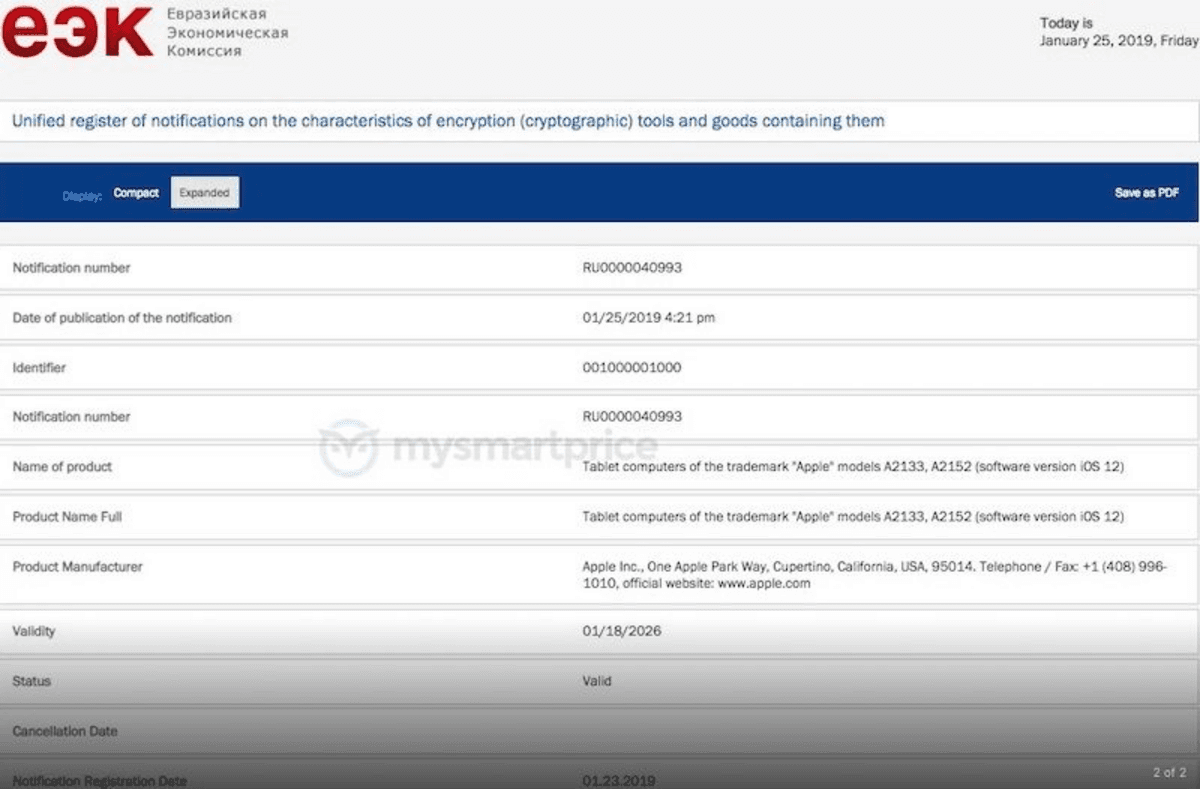Click the Validity label

(x=34, y=631)
